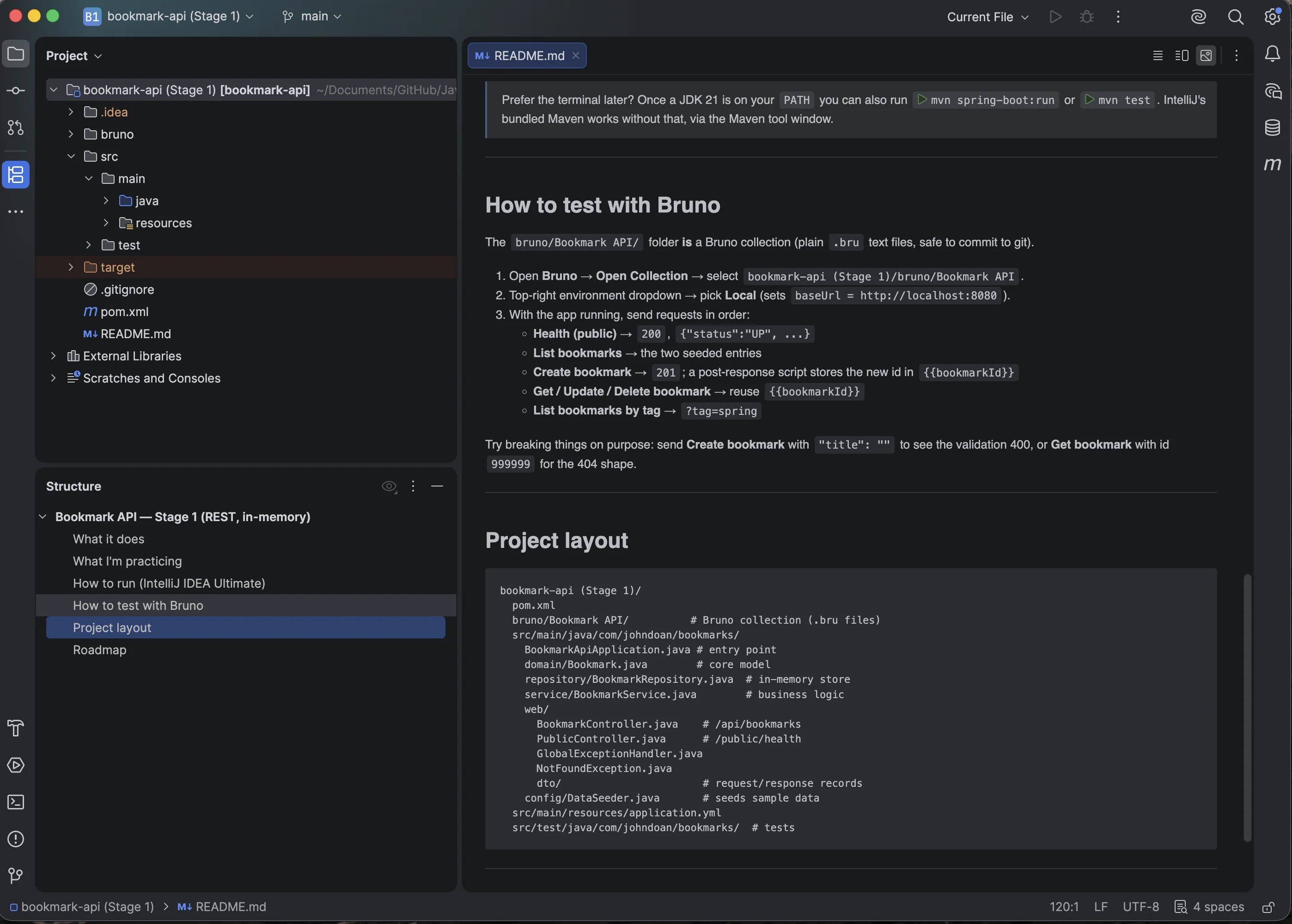Screen dimensions: 1292x924
Task: Click the Debug bug icon
Action: (1087, 17)
